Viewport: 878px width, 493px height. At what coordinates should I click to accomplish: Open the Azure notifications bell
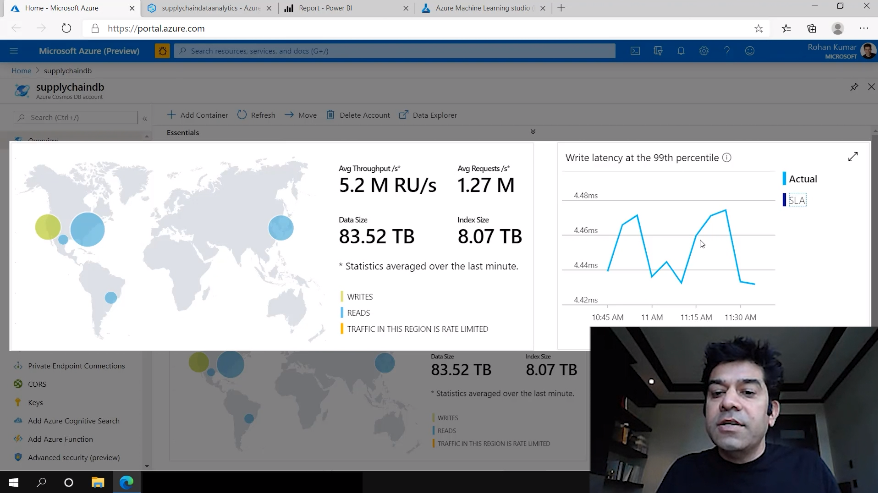pyautogui.click(x=681, y=50)
